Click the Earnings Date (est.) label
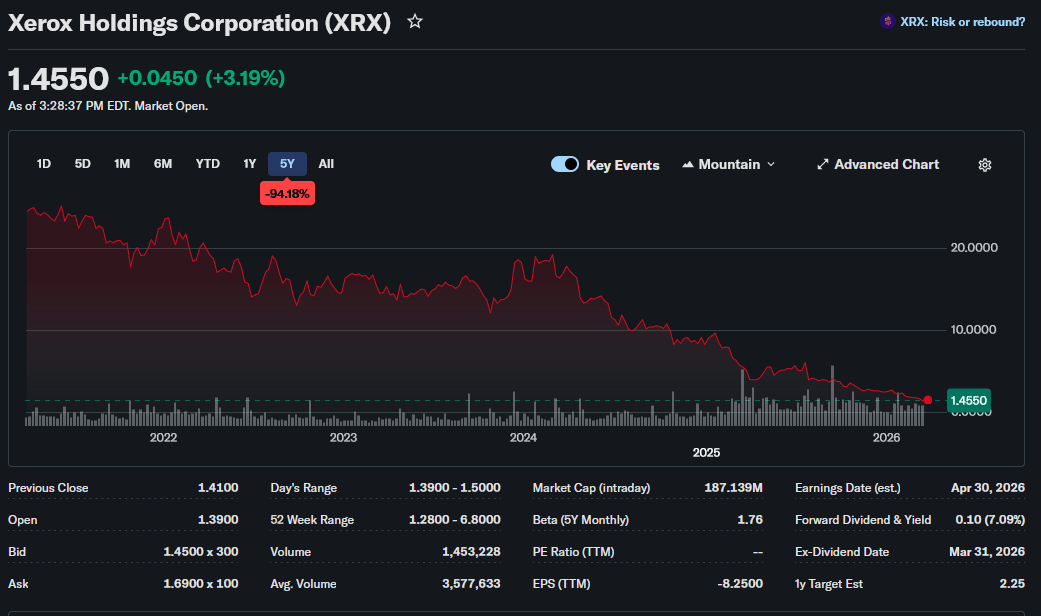 coord(848,488)
